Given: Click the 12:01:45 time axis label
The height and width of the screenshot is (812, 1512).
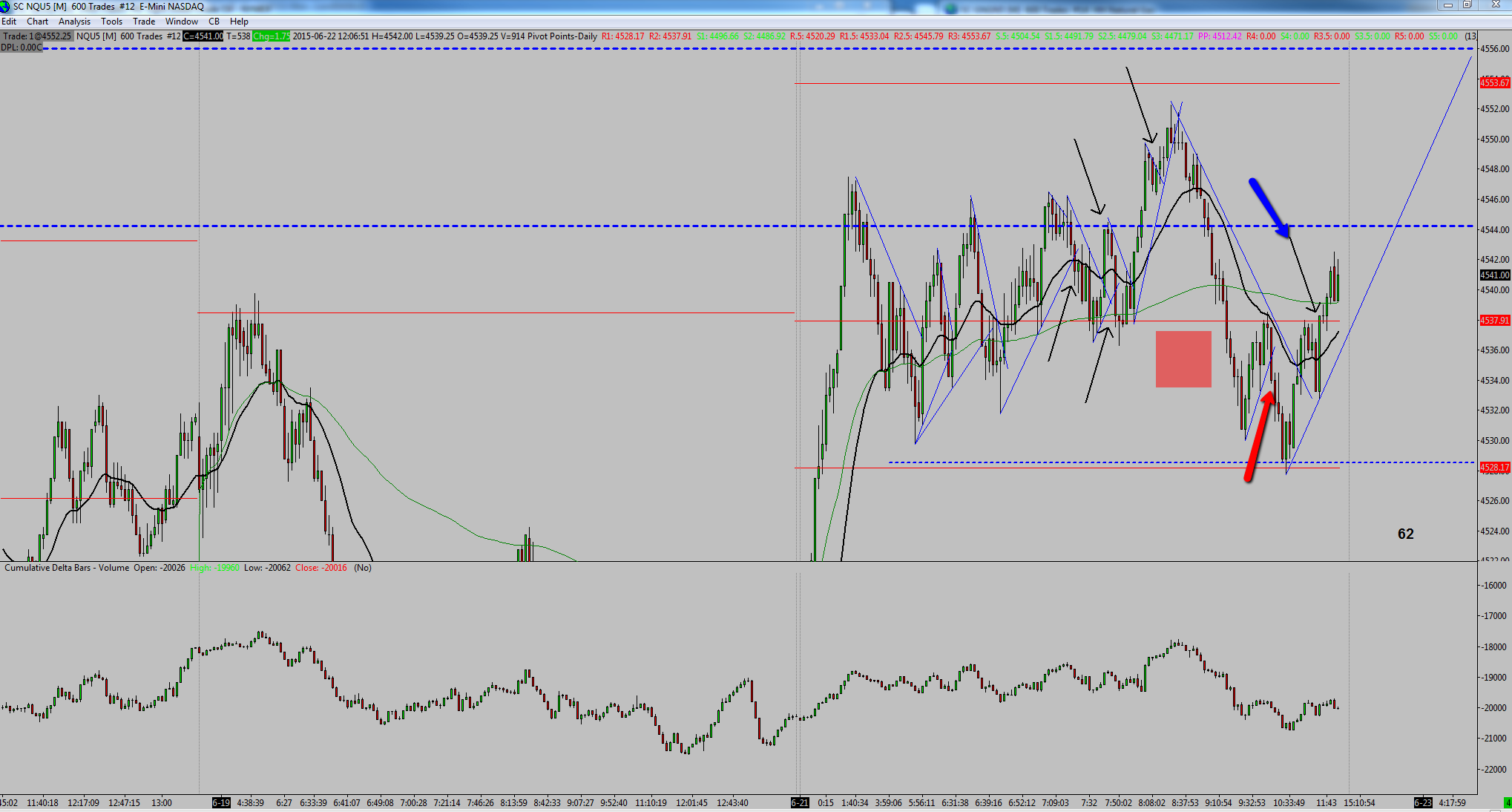Looking at the screenshot, I should [692, 803].
